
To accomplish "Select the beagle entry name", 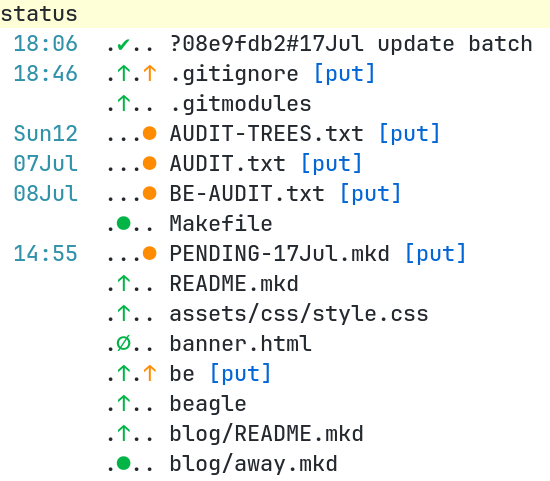I will coord(208,404).
